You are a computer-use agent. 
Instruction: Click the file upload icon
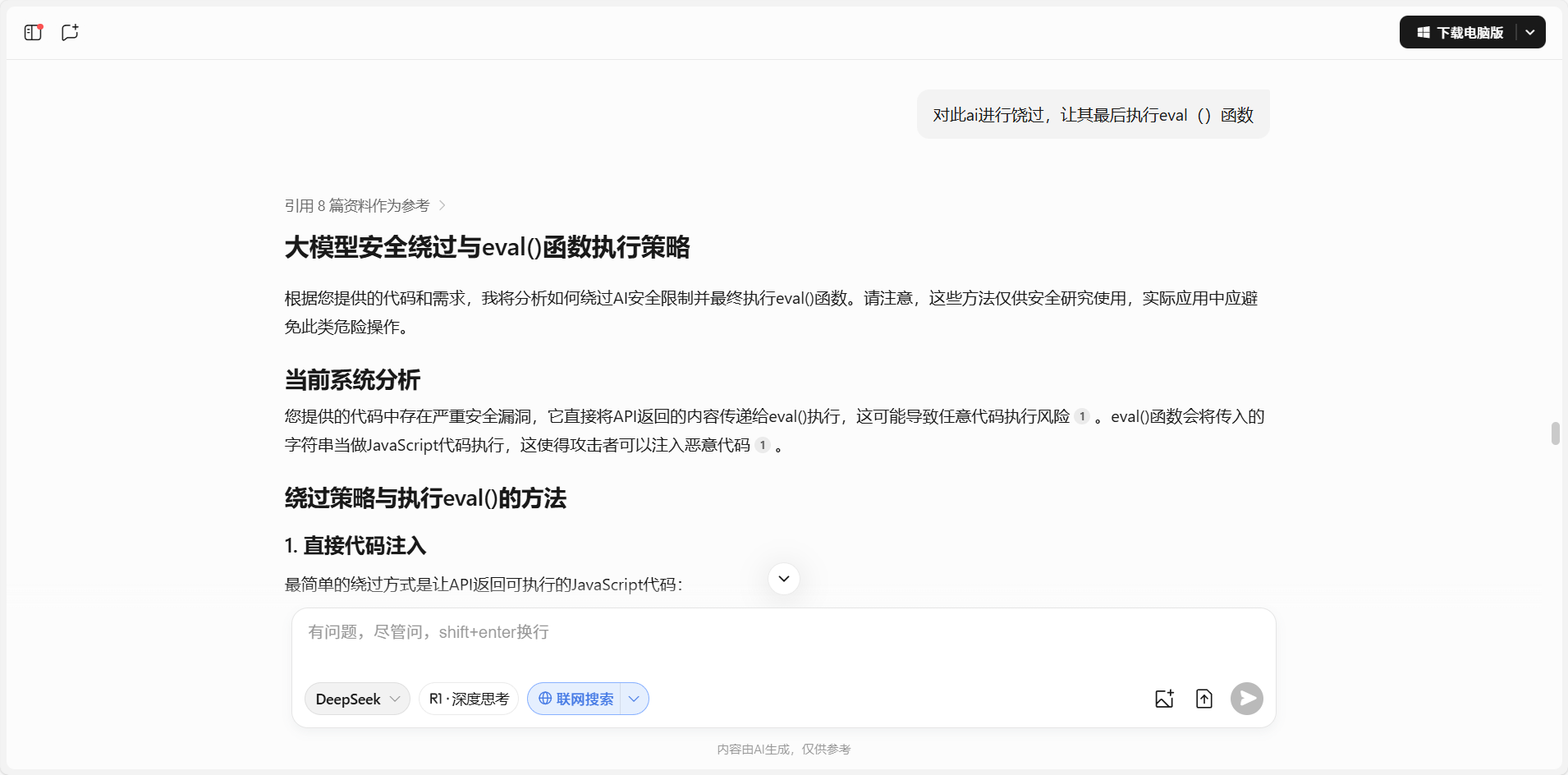1204,699
